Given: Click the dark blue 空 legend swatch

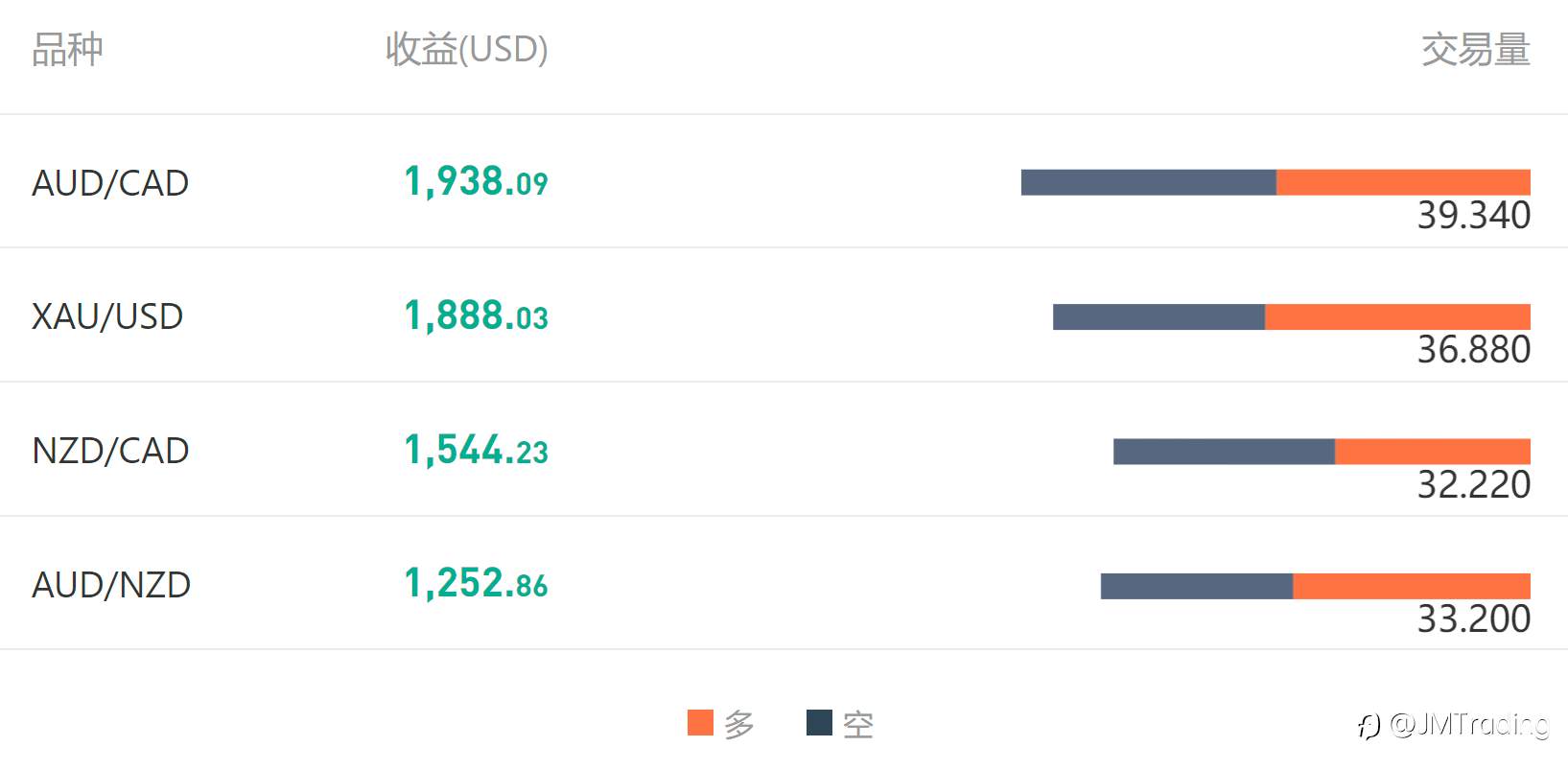Looking at the screenshot, I should pyautogui.click(x=819, y=723).
